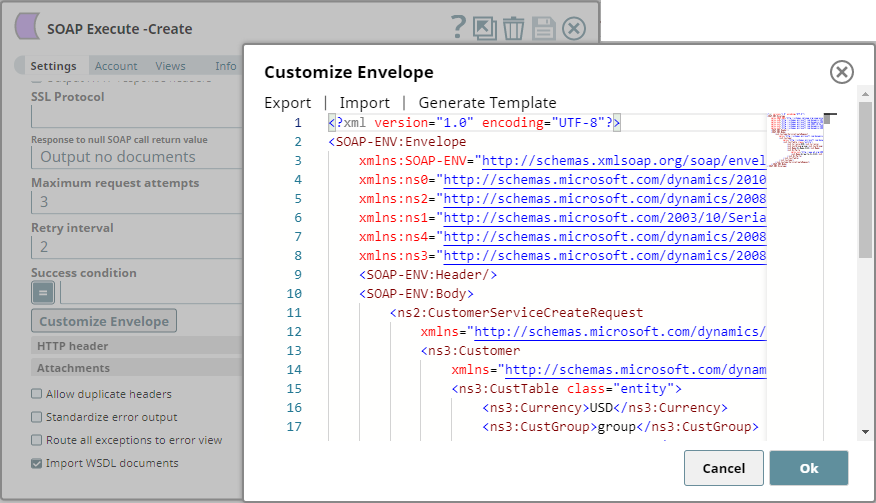Switch to the Account tab
This screenshot has width=876, height=503.
116,66
